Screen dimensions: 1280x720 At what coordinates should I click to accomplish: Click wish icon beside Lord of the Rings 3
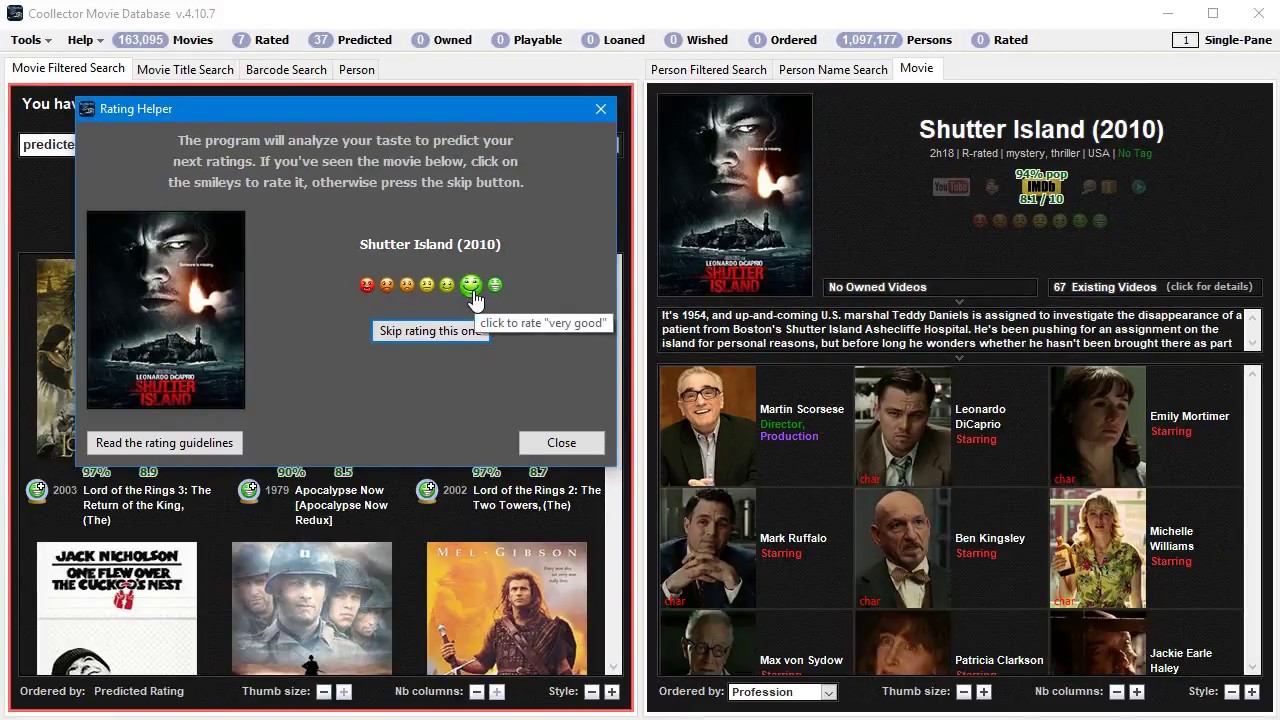[37, 490]
